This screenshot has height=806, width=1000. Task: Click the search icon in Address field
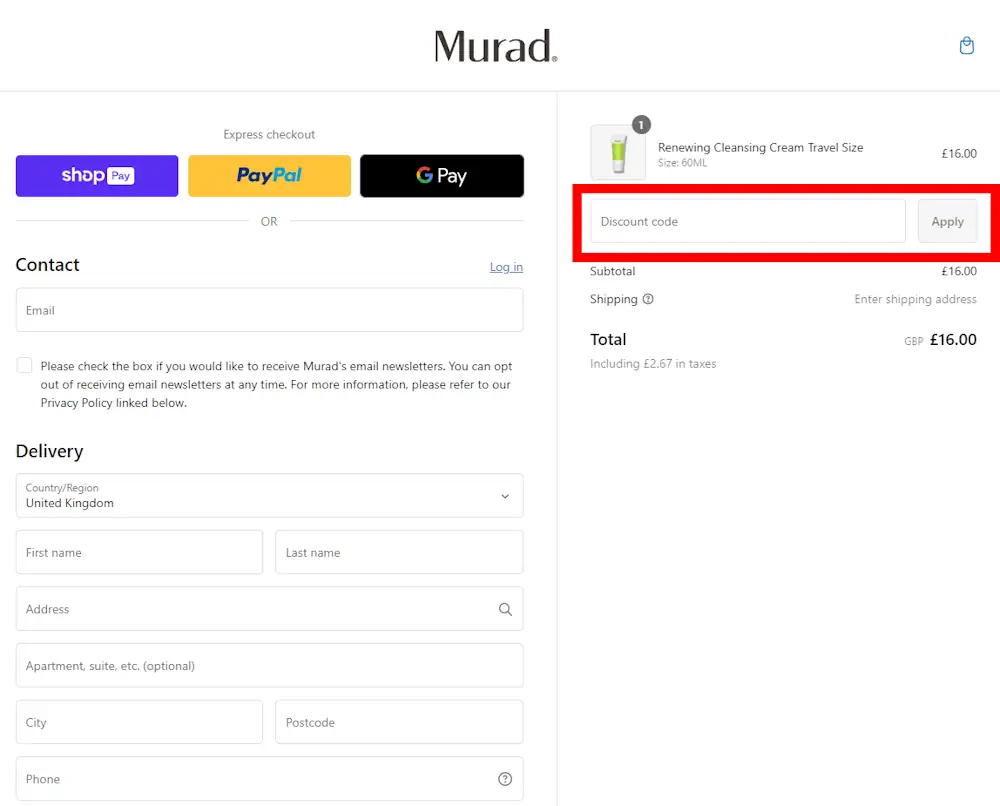(505, 609)
